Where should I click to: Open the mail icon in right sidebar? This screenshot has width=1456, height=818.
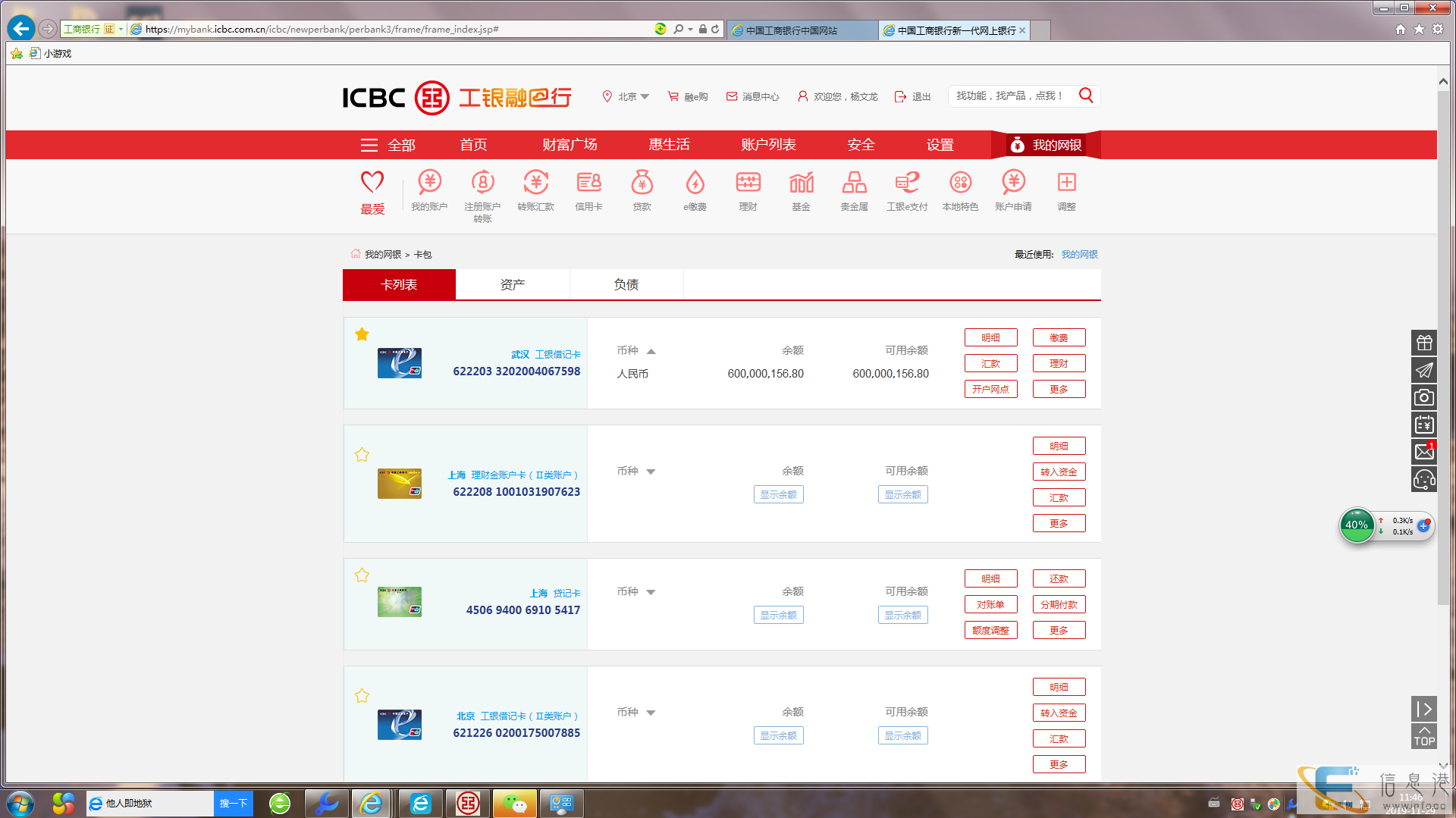tap(1423, 452)
